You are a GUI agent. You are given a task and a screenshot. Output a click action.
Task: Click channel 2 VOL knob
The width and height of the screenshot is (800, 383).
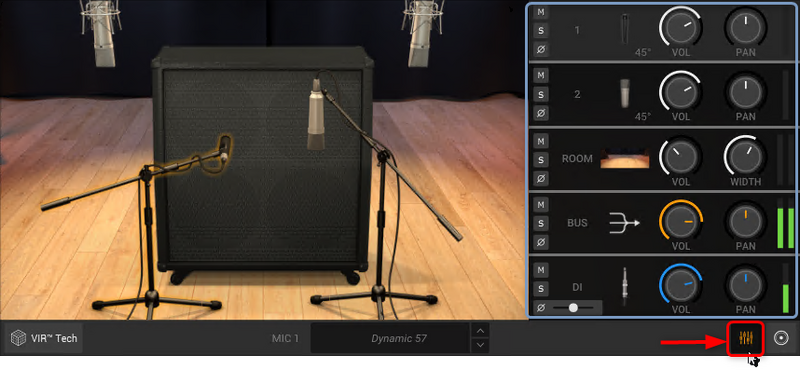click(681, 92)
